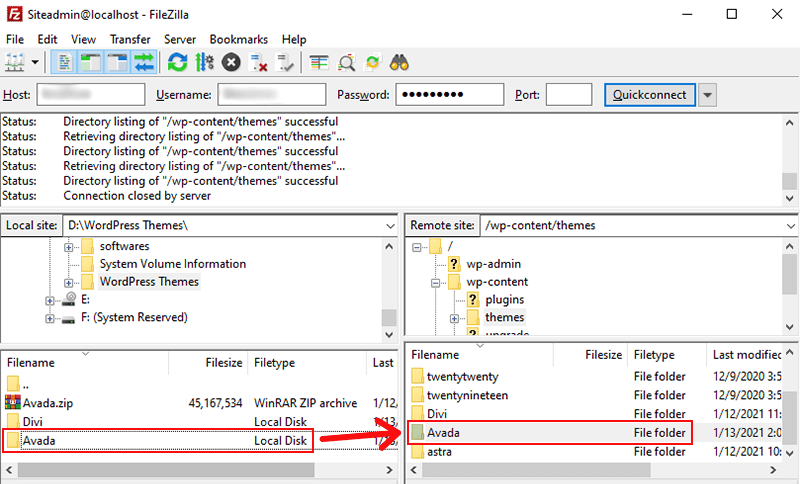This screenshot has width=800, height=484.
Task: Select System Volume Information folder
Action: [x=172, y=264]
